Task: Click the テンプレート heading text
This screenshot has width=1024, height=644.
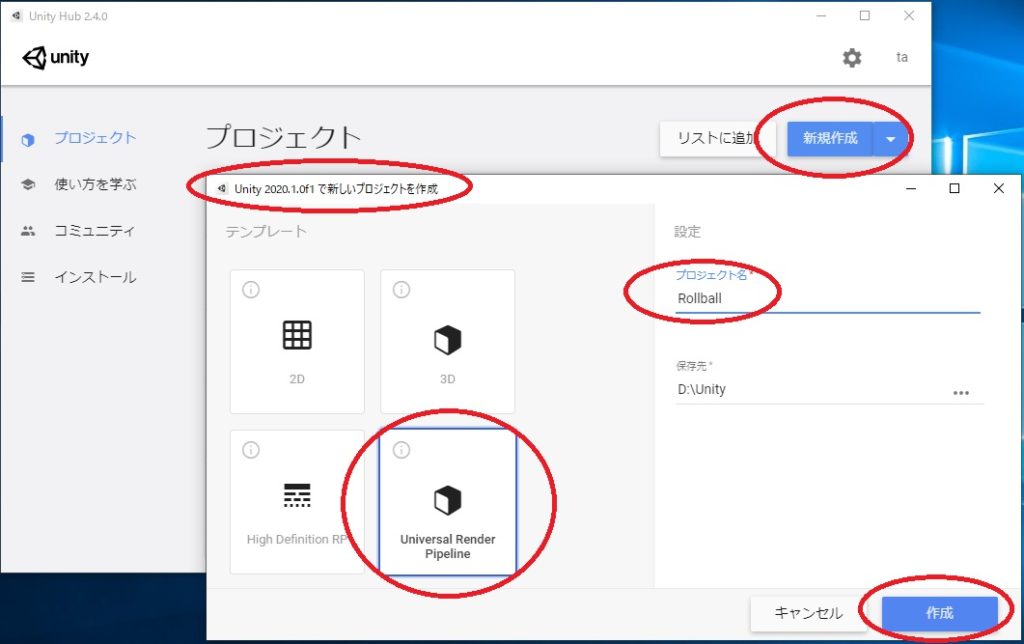Action: [266, 231]
